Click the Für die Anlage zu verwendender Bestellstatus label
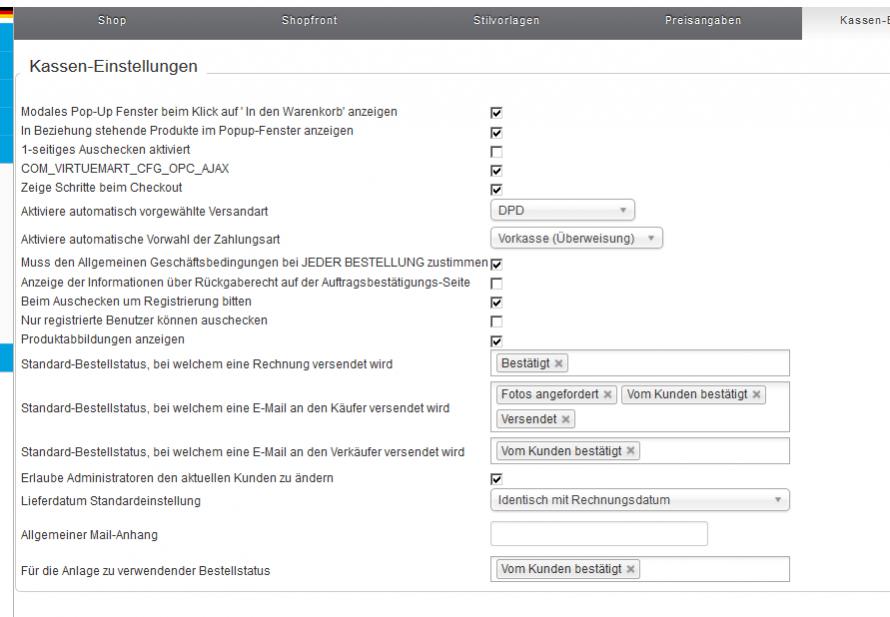Screen dimensions: 890x617 145,570
